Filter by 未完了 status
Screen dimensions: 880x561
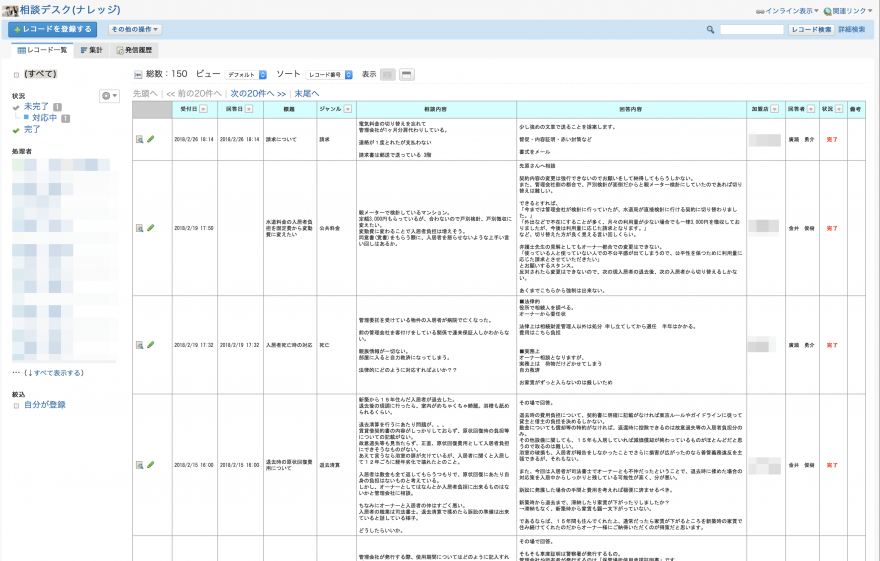pyautogui.click(x=36, y=106)
